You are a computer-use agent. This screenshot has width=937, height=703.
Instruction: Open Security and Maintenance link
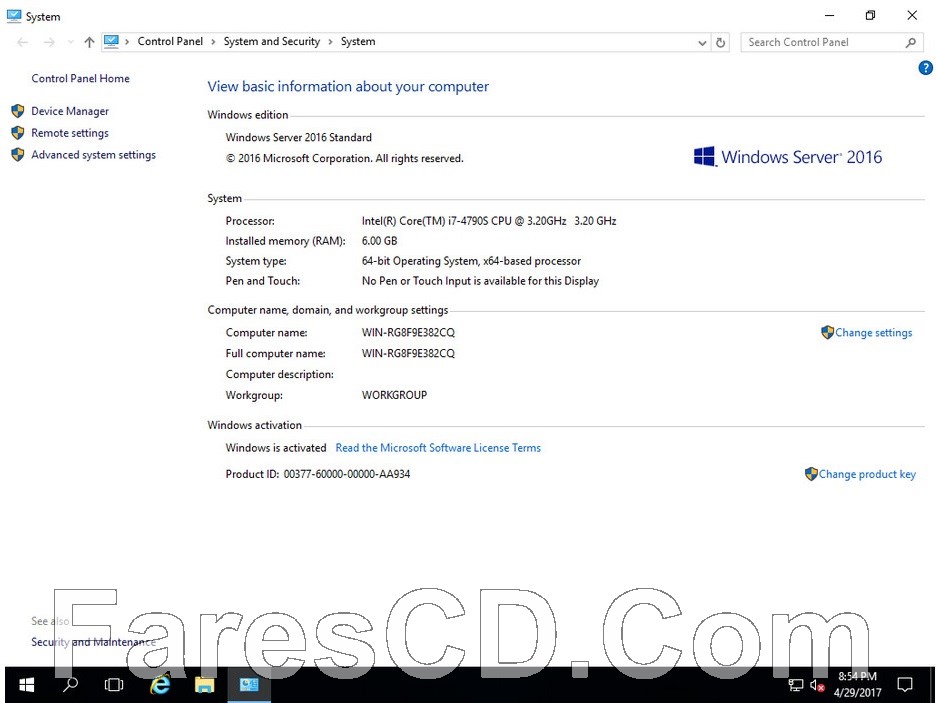coord(93,642)
